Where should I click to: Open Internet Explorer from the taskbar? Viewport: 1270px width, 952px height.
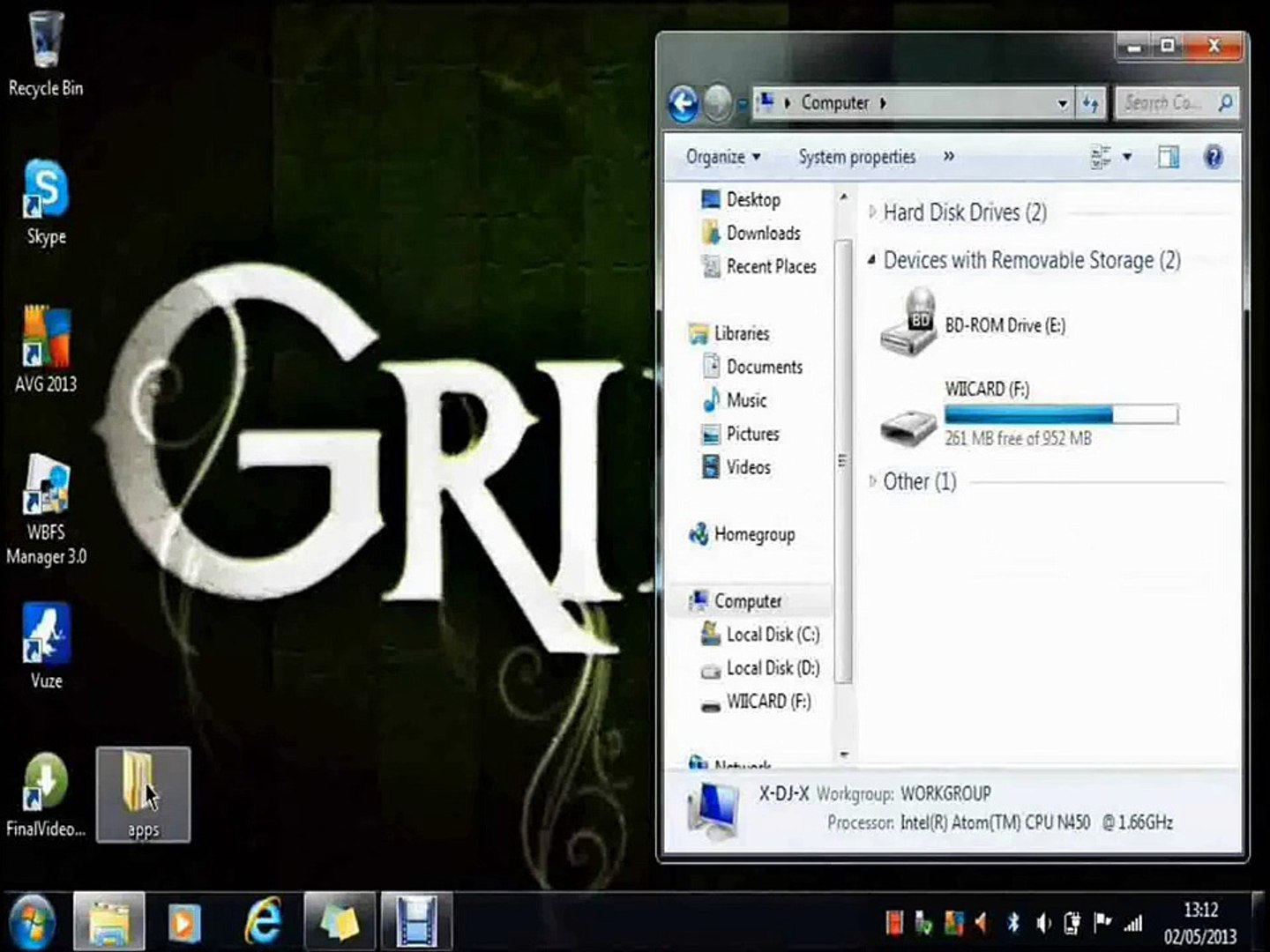tap(262, 922)
